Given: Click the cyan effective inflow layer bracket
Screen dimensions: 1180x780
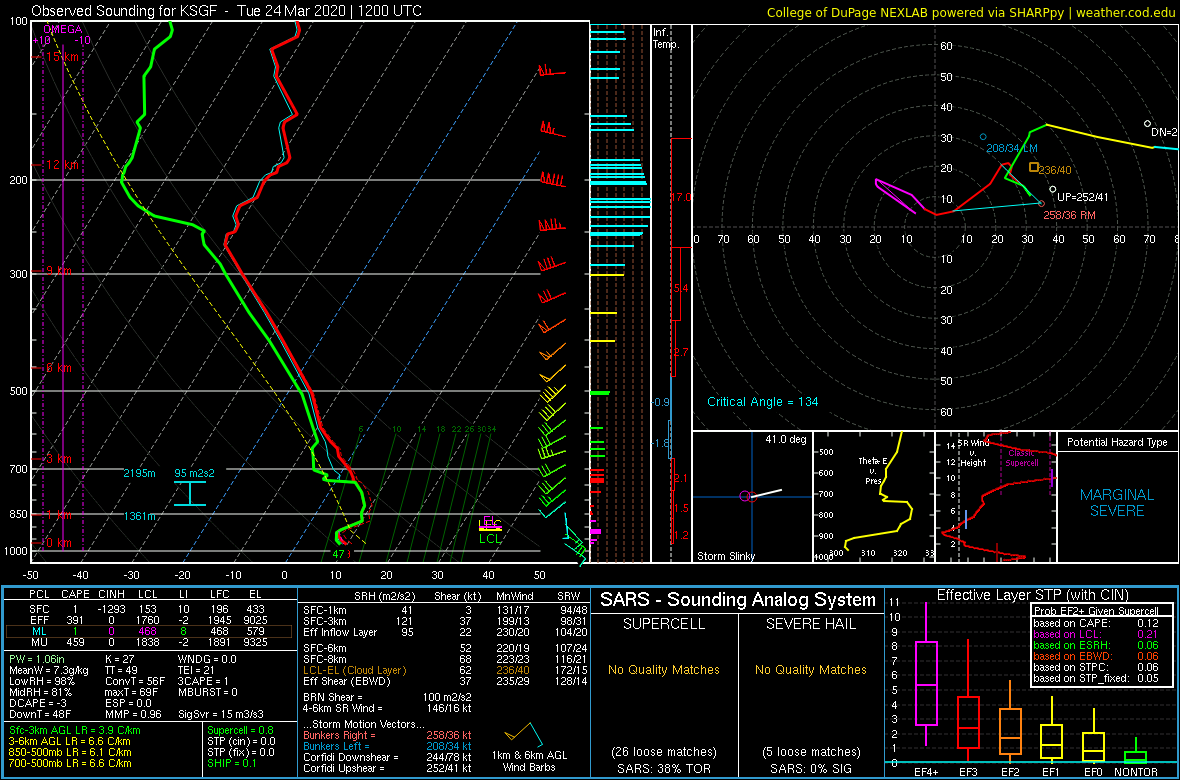Looking at the screenshot, I should click(190, 493).
